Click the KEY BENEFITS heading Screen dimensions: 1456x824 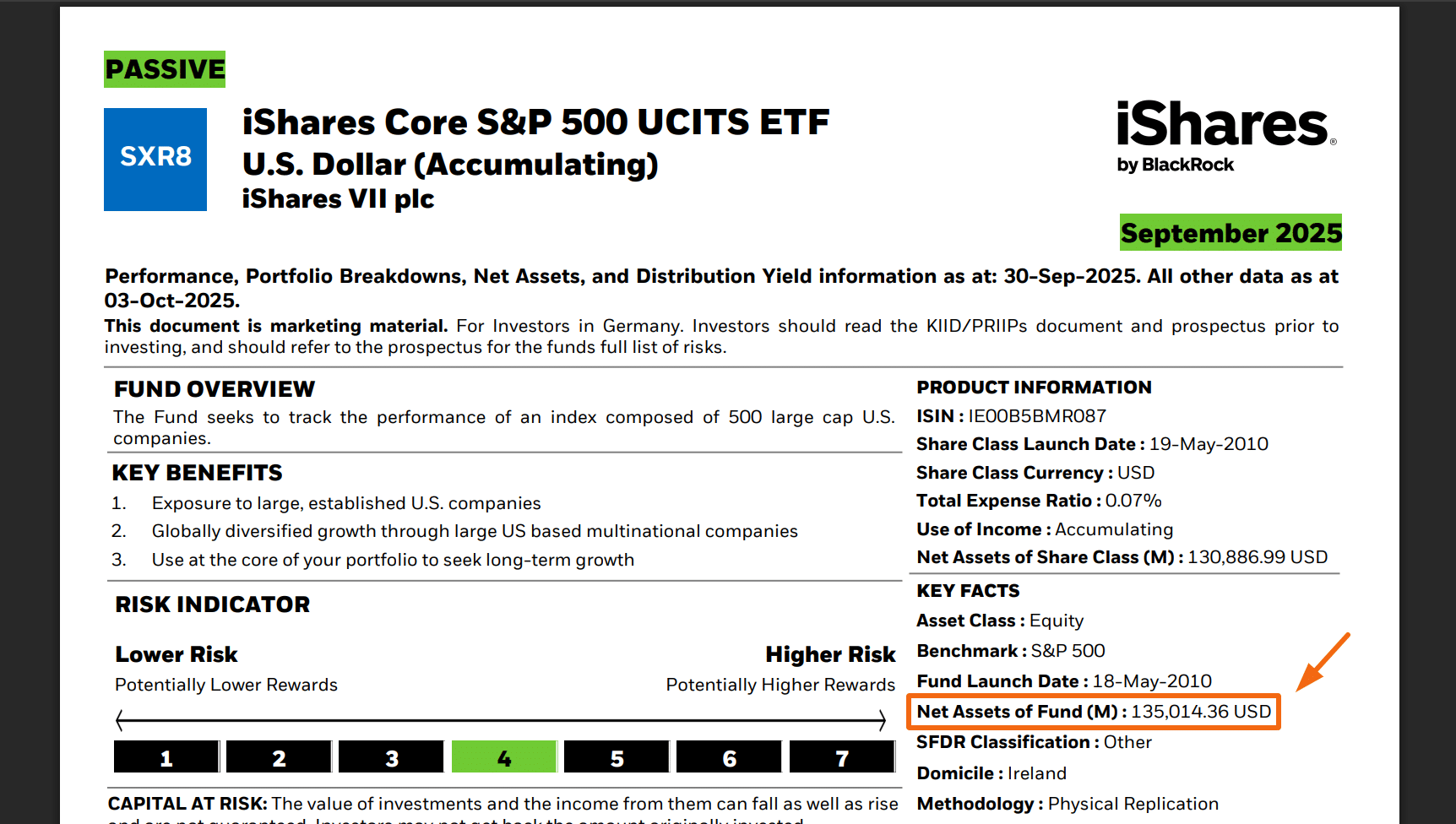(198, 473)
